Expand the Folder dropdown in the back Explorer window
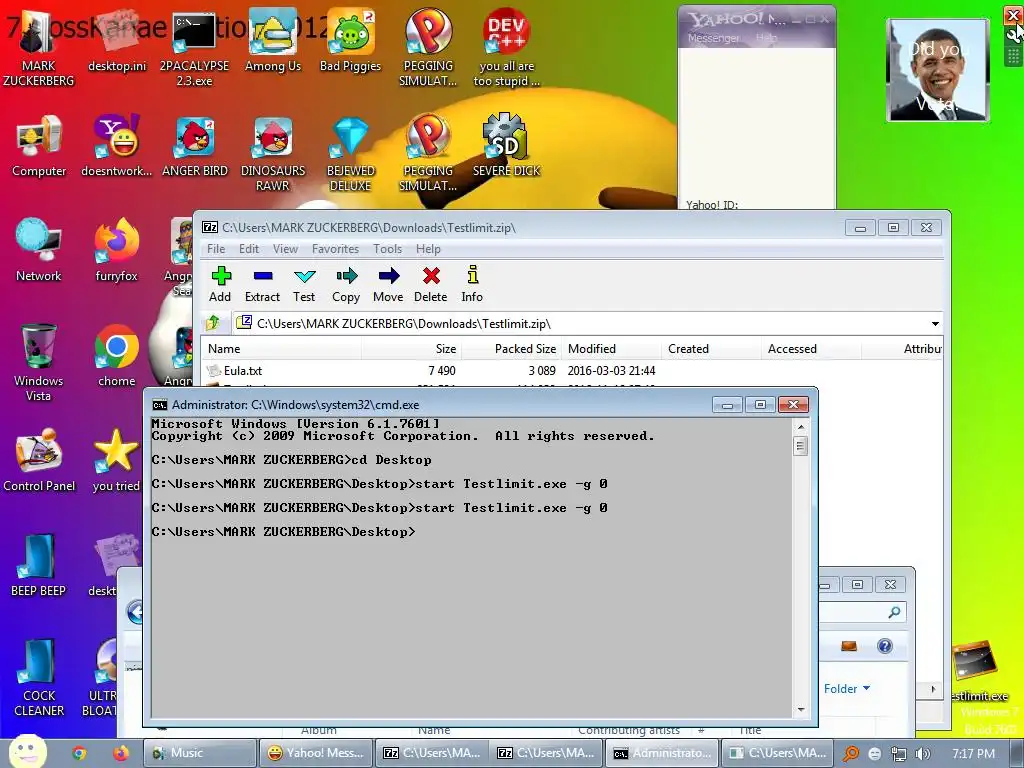 pos(847,688)
